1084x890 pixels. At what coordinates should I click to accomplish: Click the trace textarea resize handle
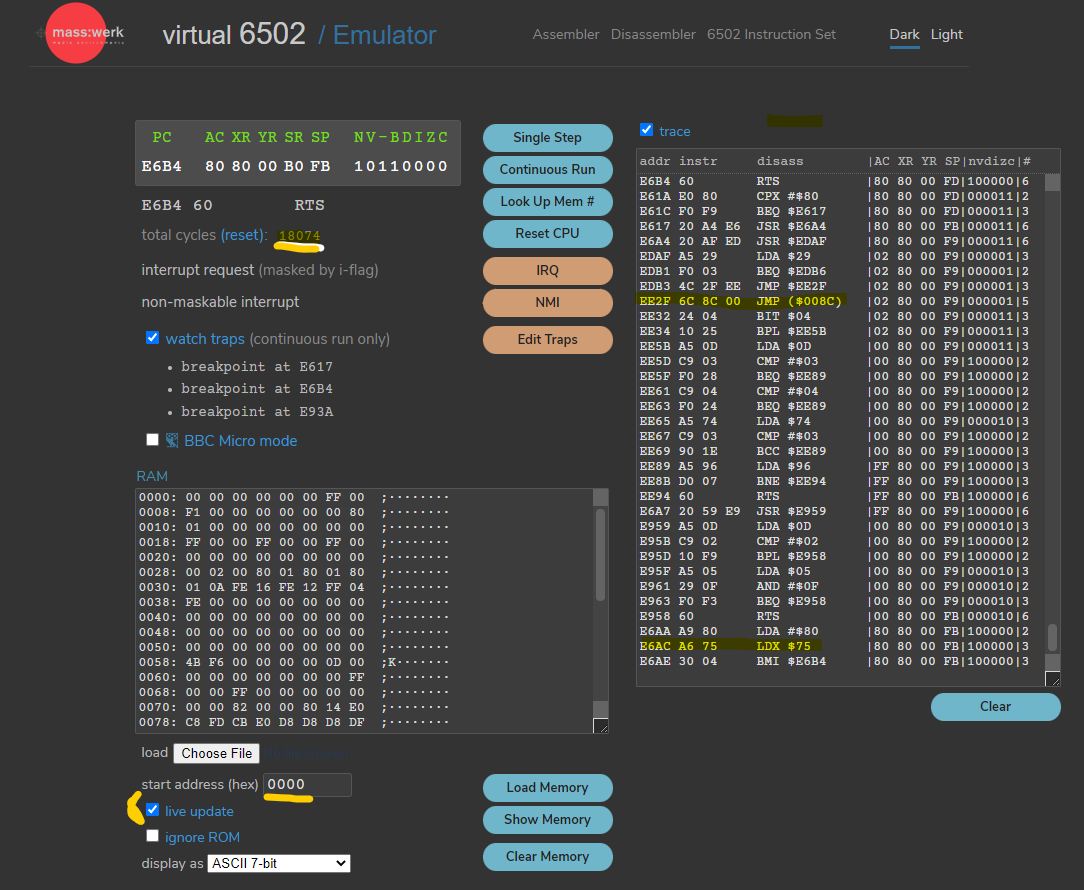1053,679
